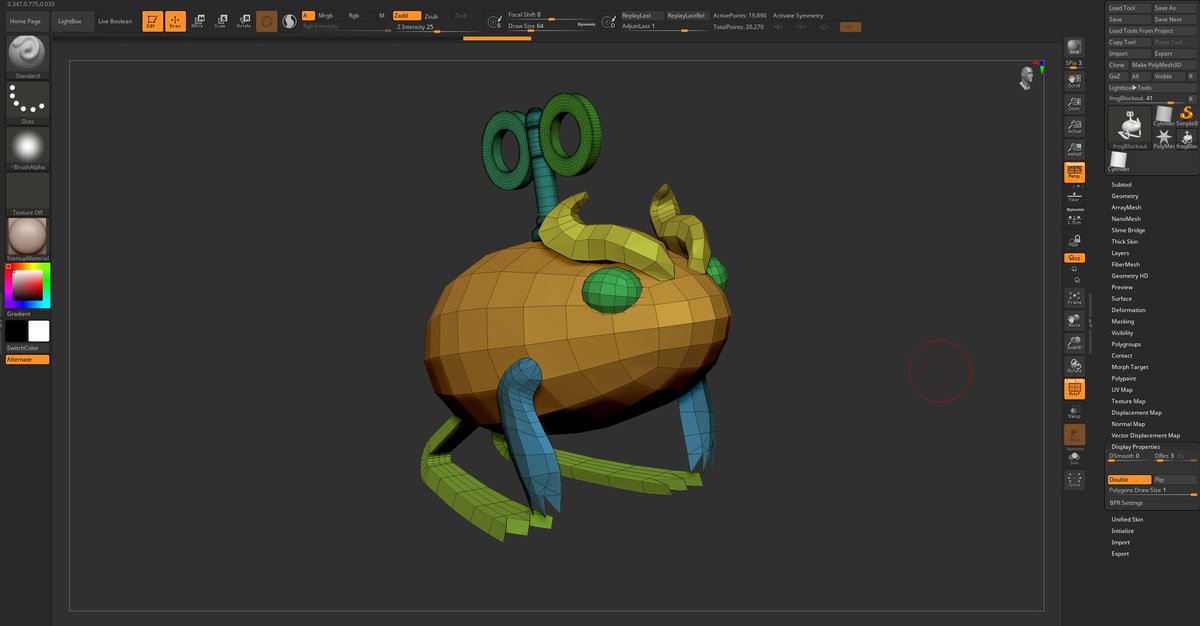Click the BPR render button

pos(1074,48)
